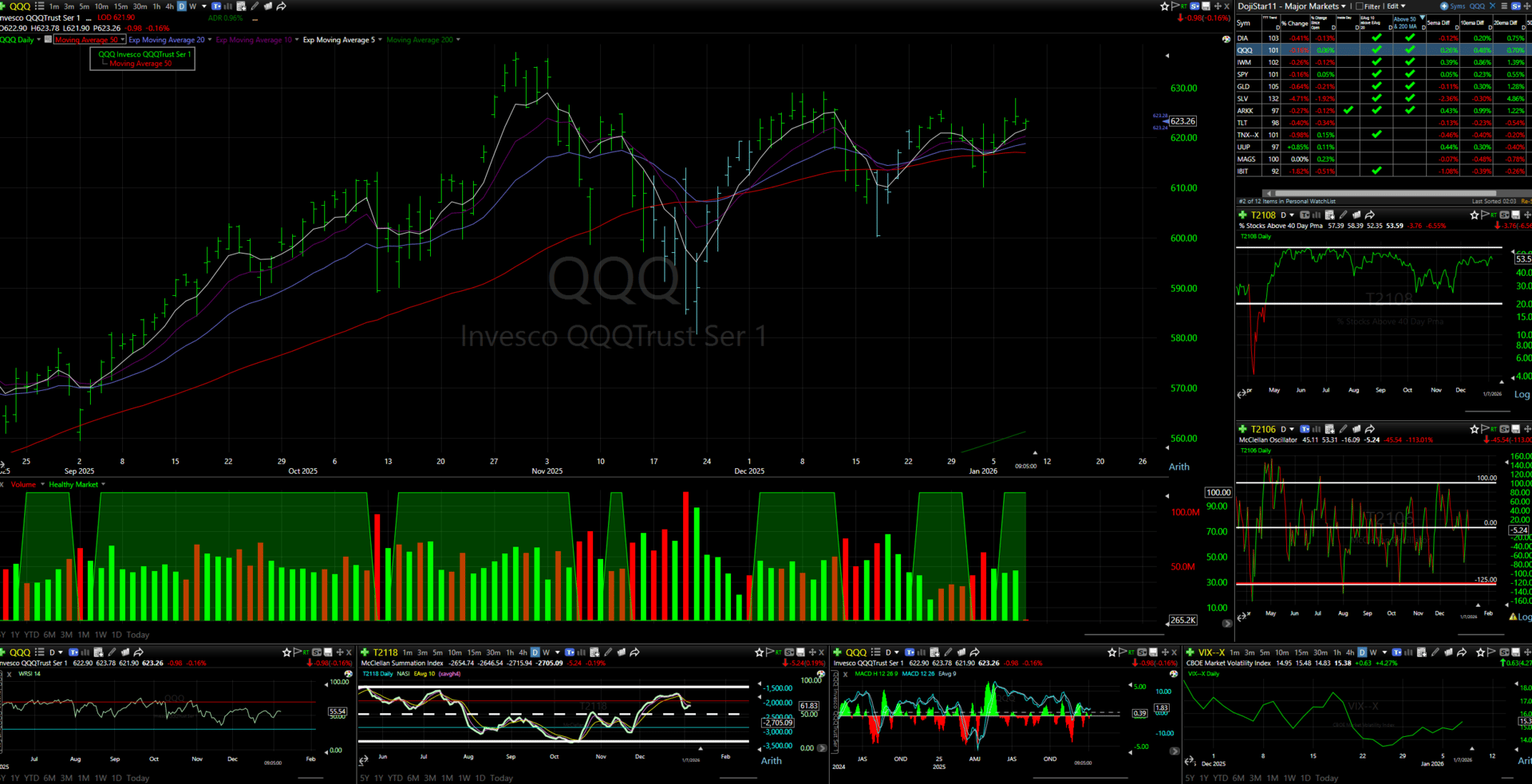Open the notes icon in the T2106 panel toolbar
This screenshot has width=1532, height=784.
1356,429
